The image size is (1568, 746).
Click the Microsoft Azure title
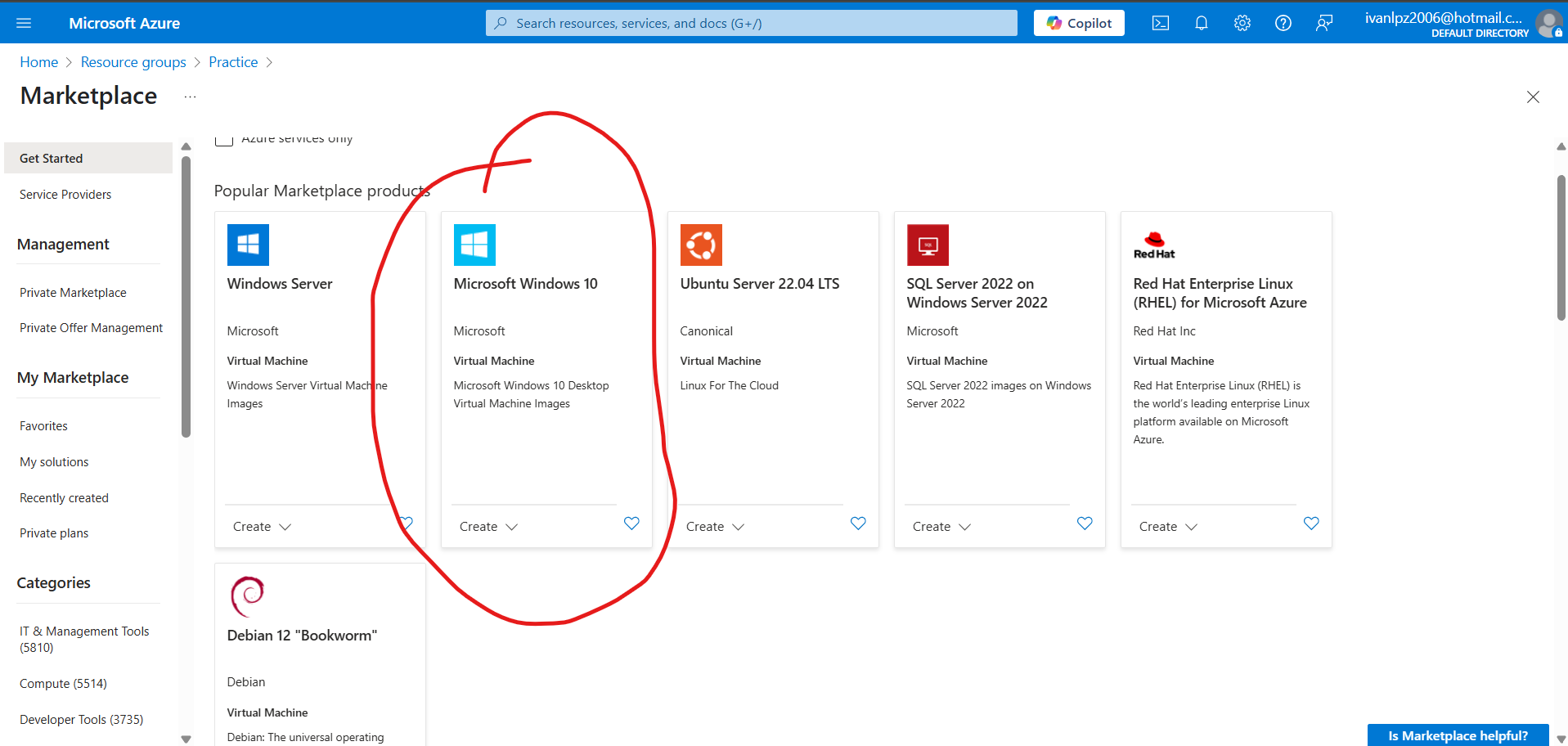pos(124,23)
